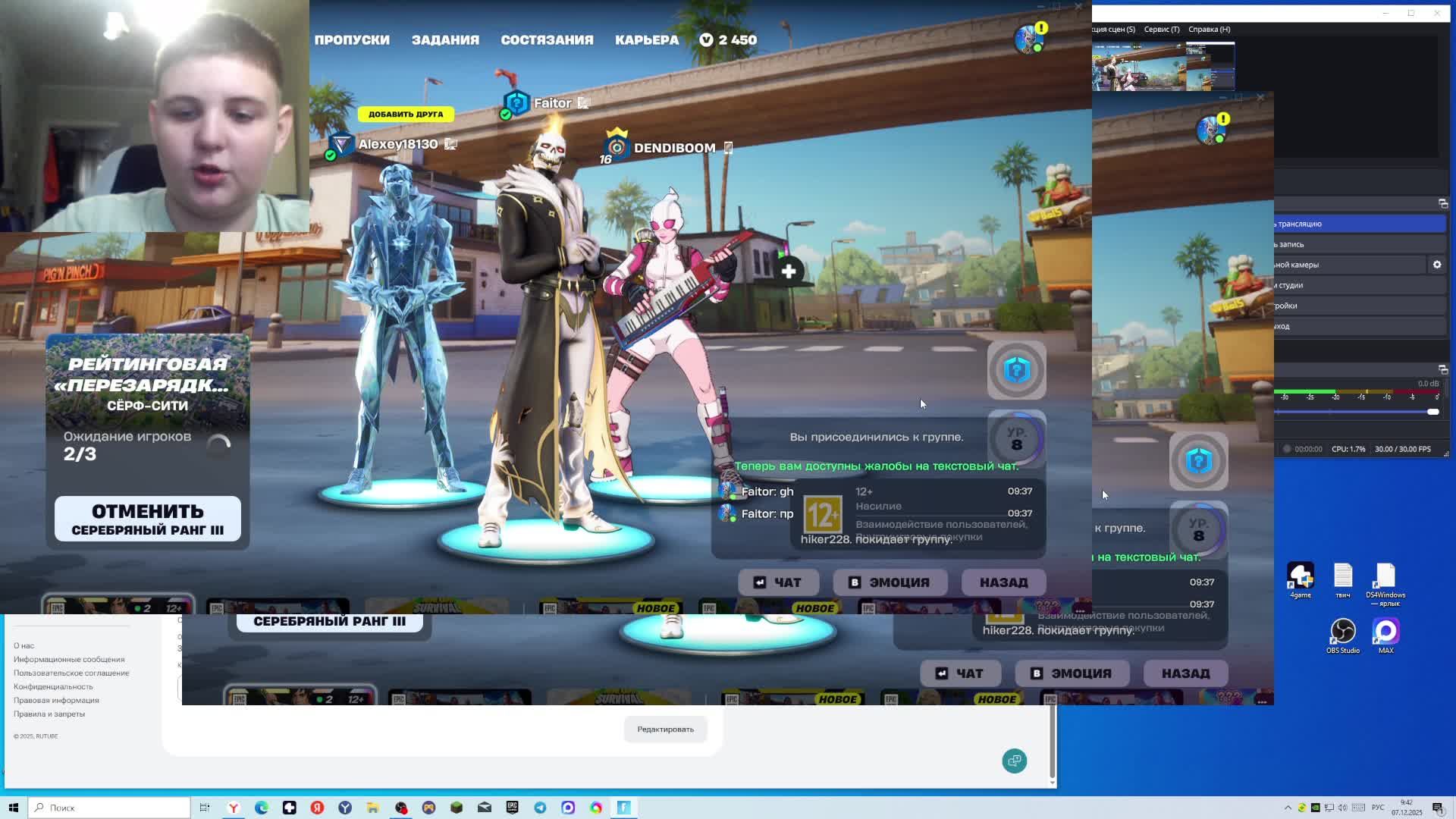Viewport: 1456px width, 819px height.
Task: Open the player profile avatar icon
Action: pos(1028,39)
